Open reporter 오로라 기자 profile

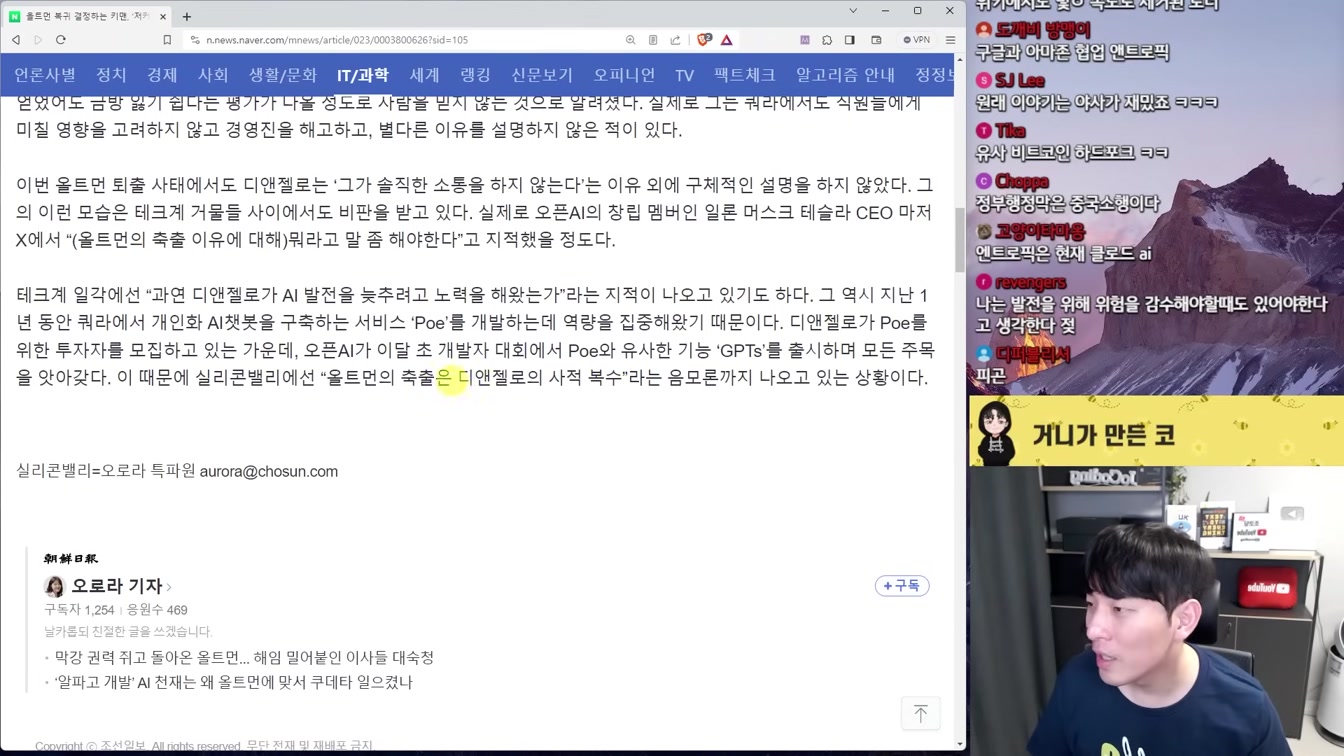(x=116, y=586)
